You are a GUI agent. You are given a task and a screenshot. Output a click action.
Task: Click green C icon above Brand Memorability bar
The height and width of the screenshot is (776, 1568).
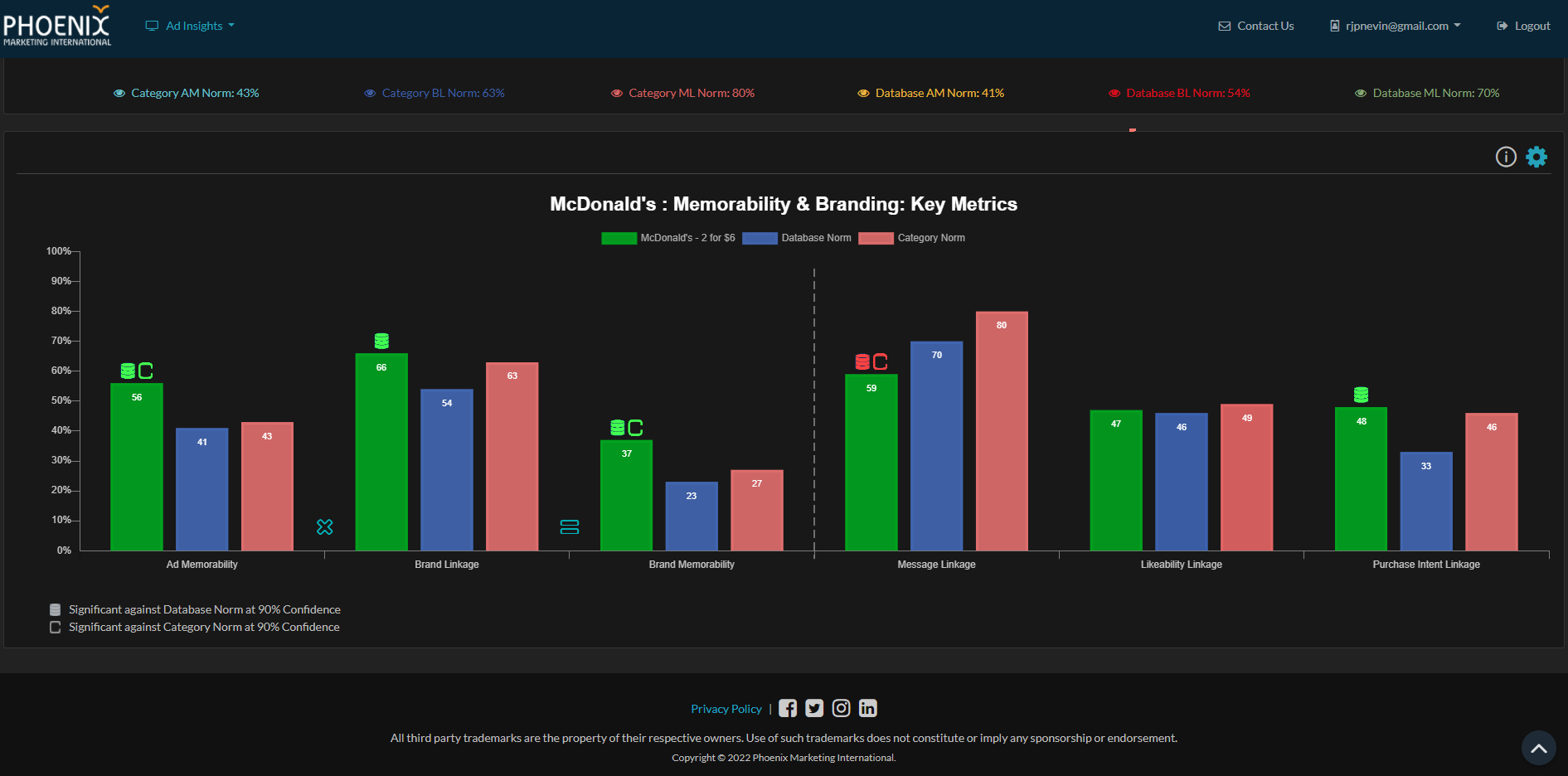(x=636, y=428)
